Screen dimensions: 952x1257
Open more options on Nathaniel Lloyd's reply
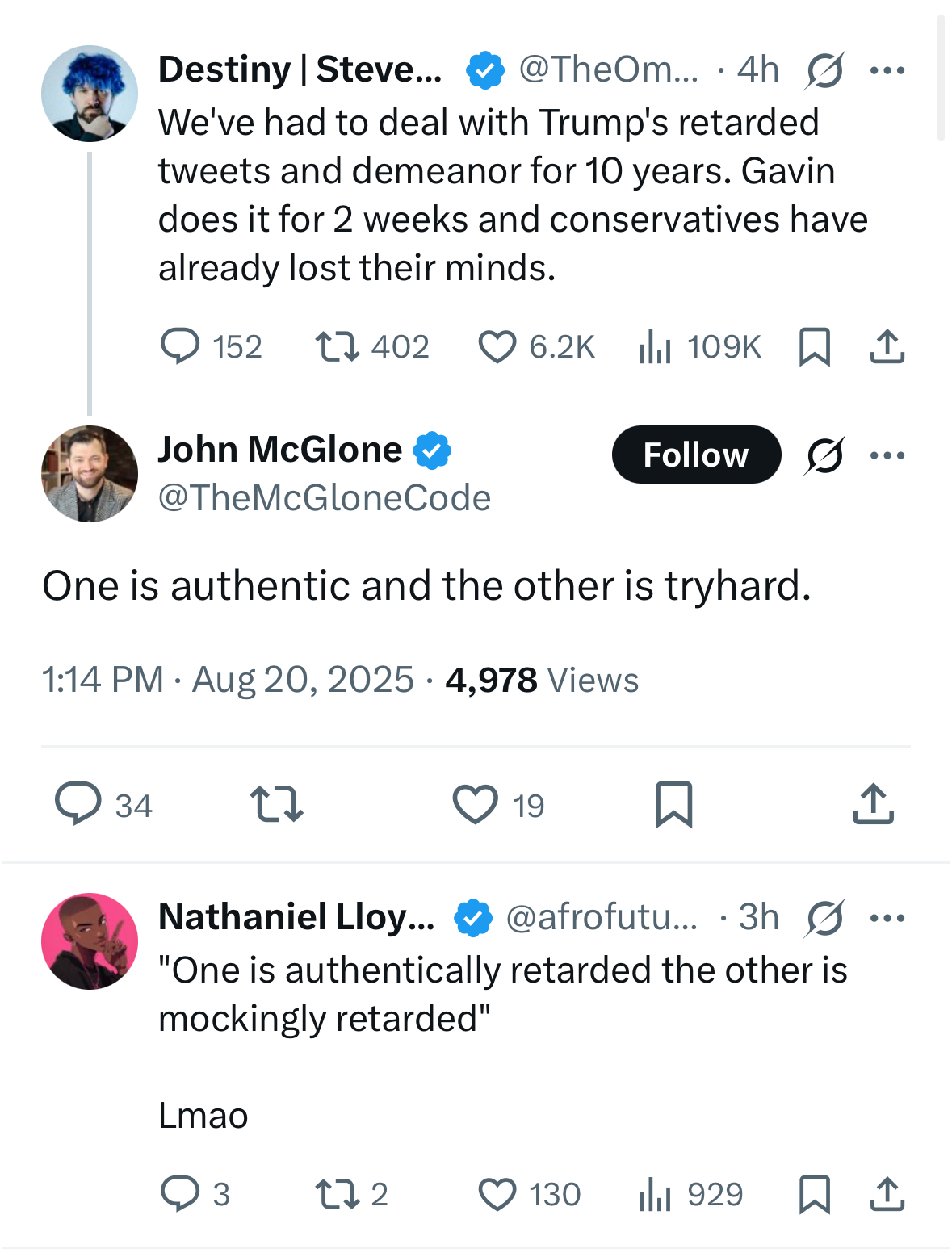(x=887, y=918)
